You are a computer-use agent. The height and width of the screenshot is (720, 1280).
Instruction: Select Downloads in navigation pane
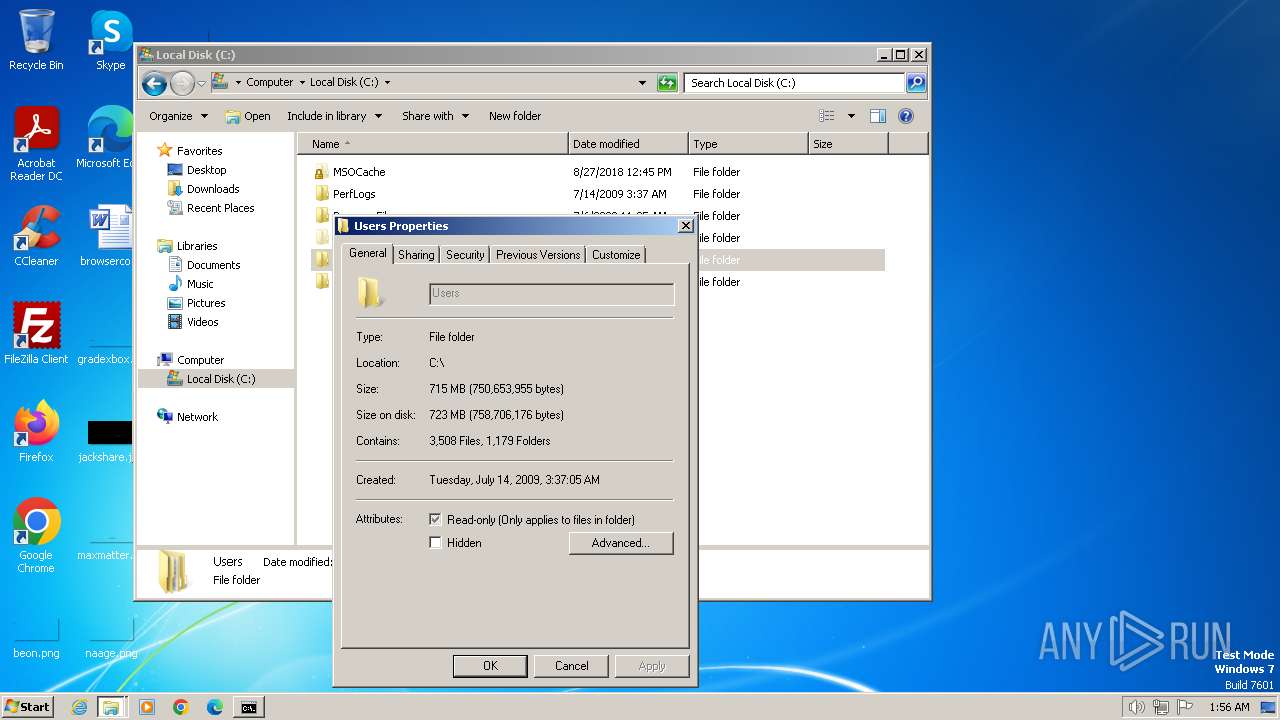click(x=212, y=189)
